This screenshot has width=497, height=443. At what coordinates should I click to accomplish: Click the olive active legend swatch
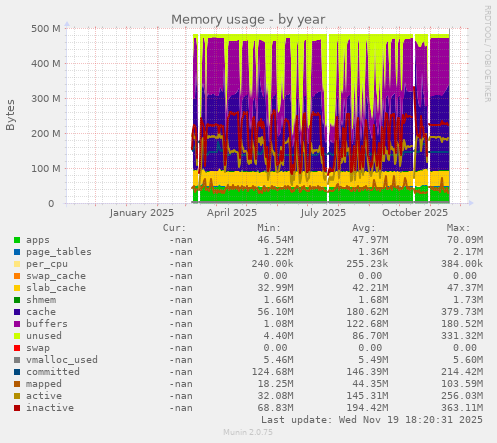tap(17, 396)
